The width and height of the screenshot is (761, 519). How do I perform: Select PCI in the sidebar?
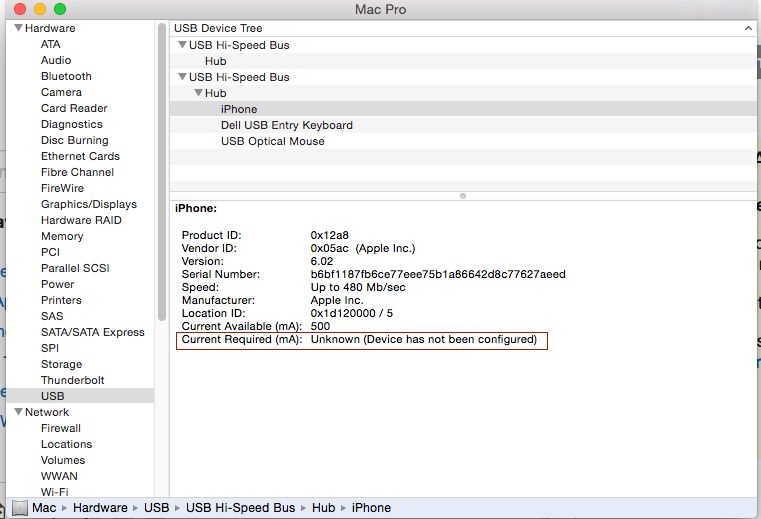50,252
